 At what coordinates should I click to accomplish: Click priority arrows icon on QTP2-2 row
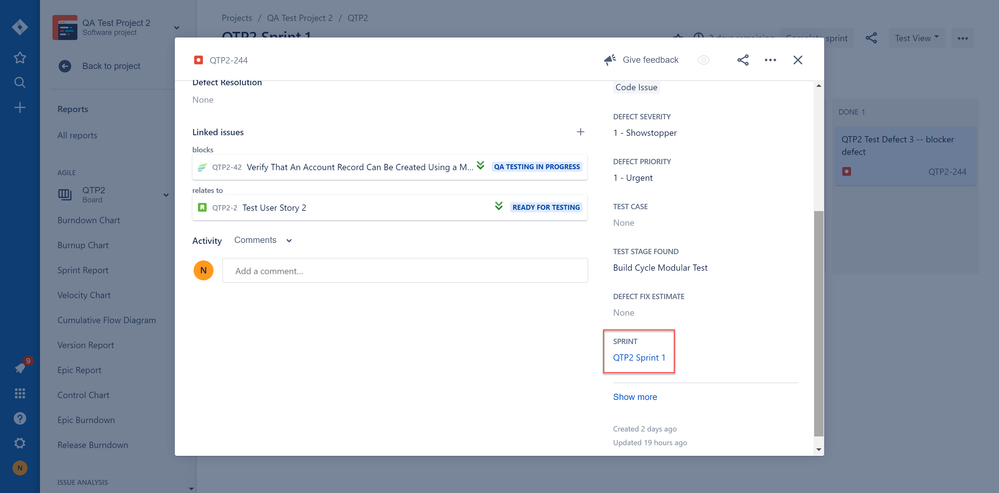pyautogui.click(x=500, y=206)
